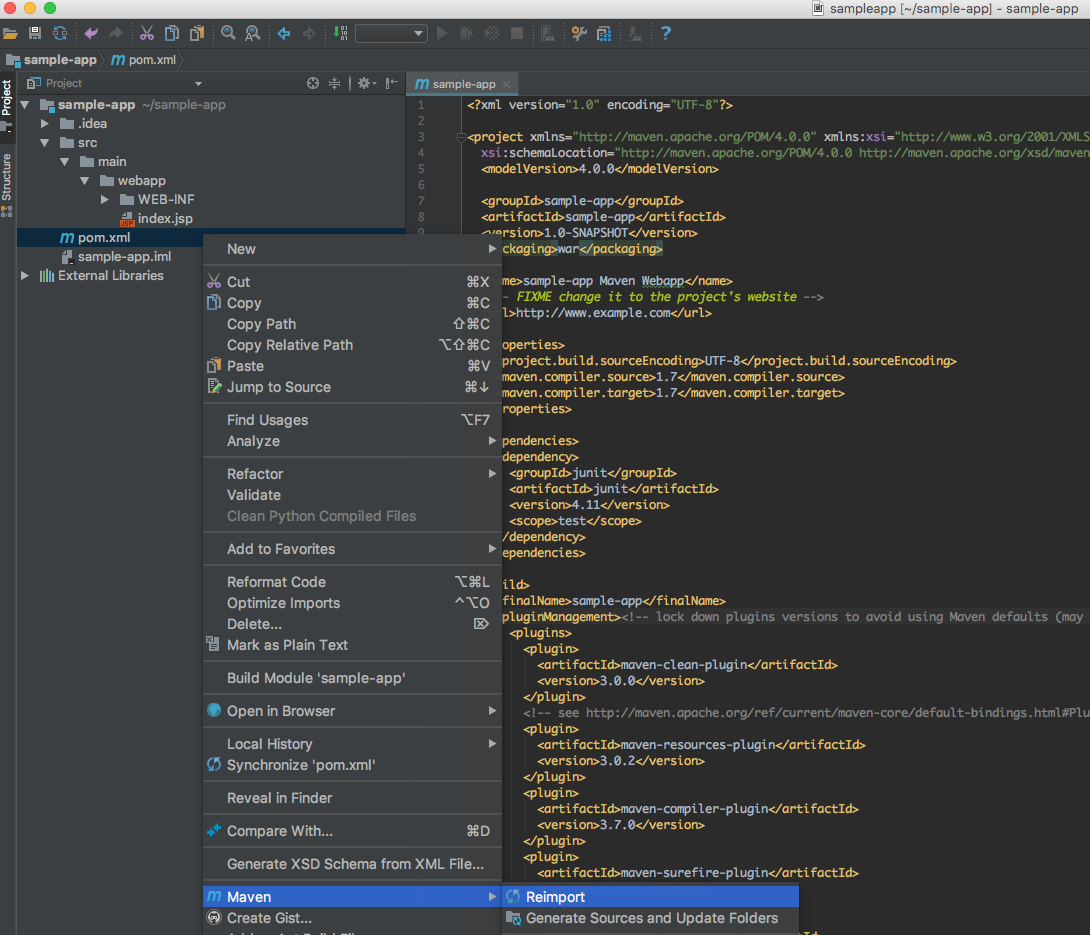This screenshot has height=935, width=1090.
Task: Click the Undo arrow in the toolbar
Action: 91,33
